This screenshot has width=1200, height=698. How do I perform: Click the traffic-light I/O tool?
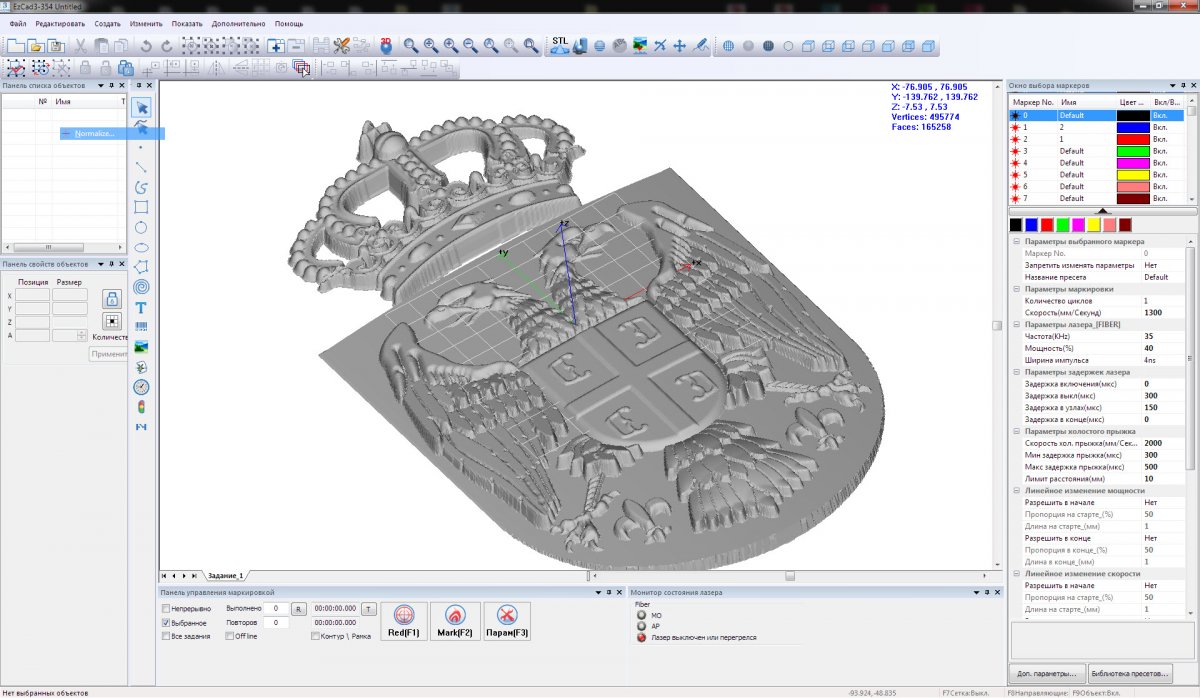(142, 407)
